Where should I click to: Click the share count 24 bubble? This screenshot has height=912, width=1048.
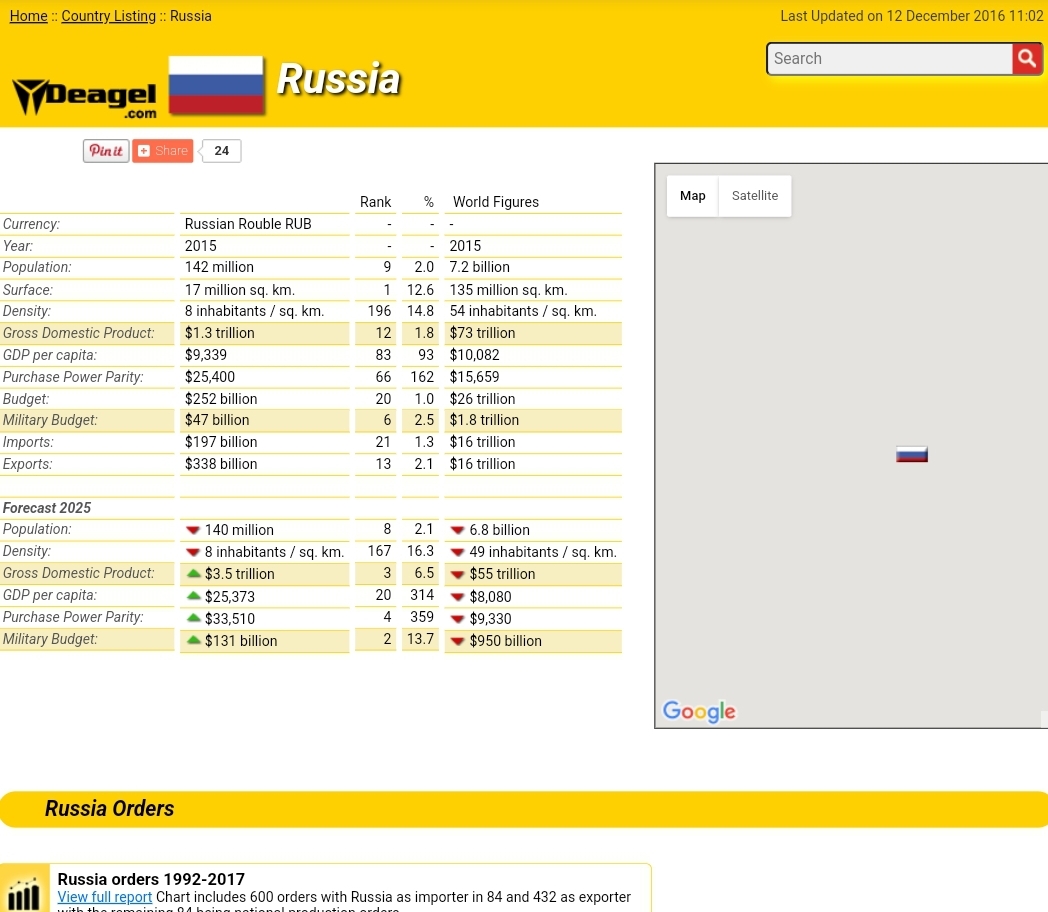click(221, 151)
